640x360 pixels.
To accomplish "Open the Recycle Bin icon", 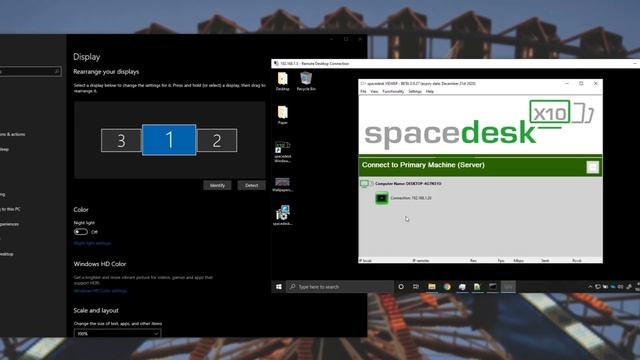I will pyautogui.click(x=306, y=81).
